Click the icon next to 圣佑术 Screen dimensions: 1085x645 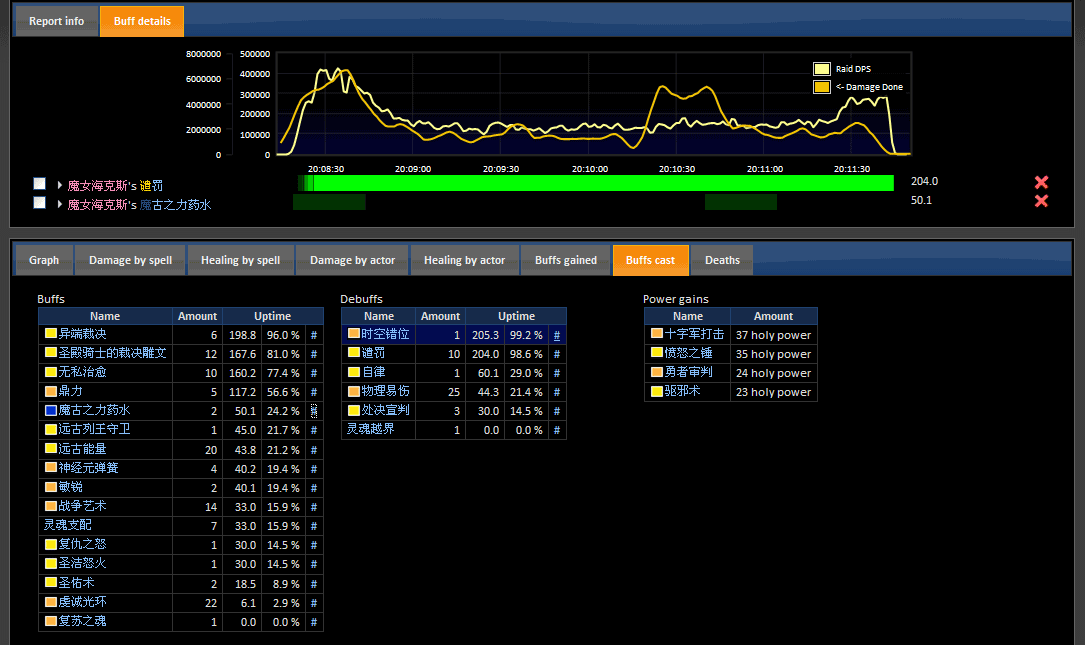51,583
